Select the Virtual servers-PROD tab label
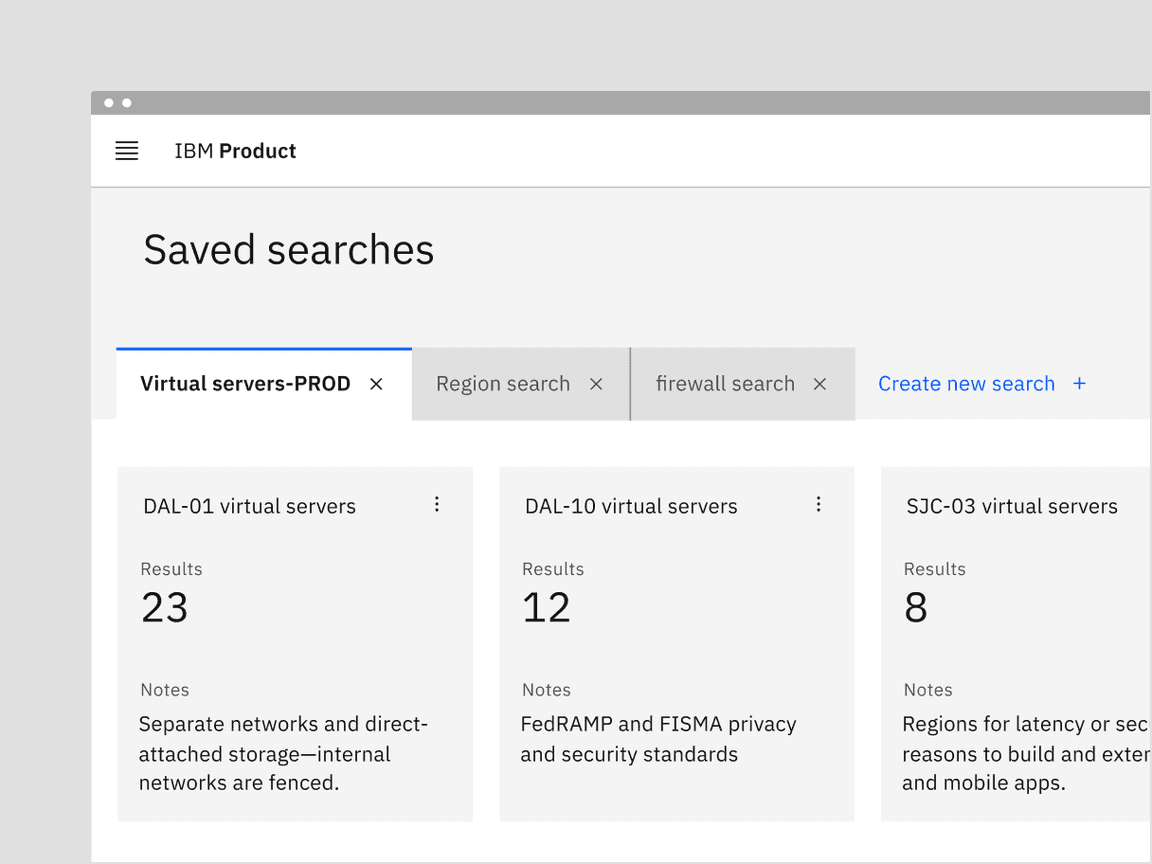This screenshot has width=1152, height=864. click(x=245, y=384)
